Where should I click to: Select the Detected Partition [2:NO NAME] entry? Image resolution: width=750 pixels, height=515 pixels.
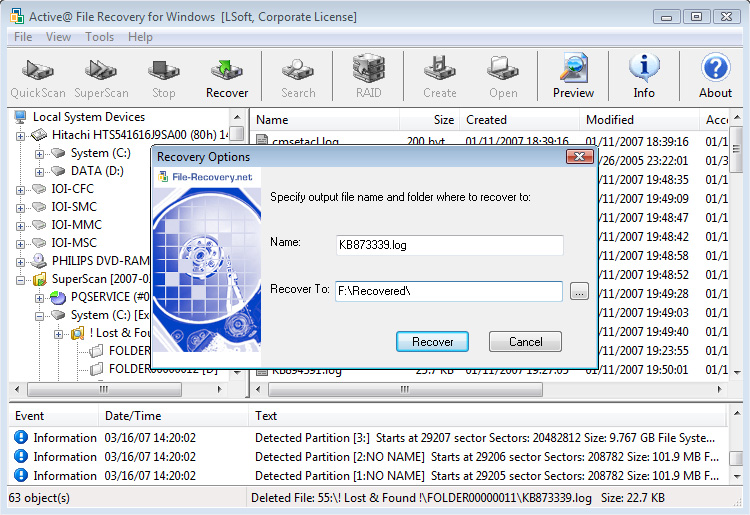point(368,457)
